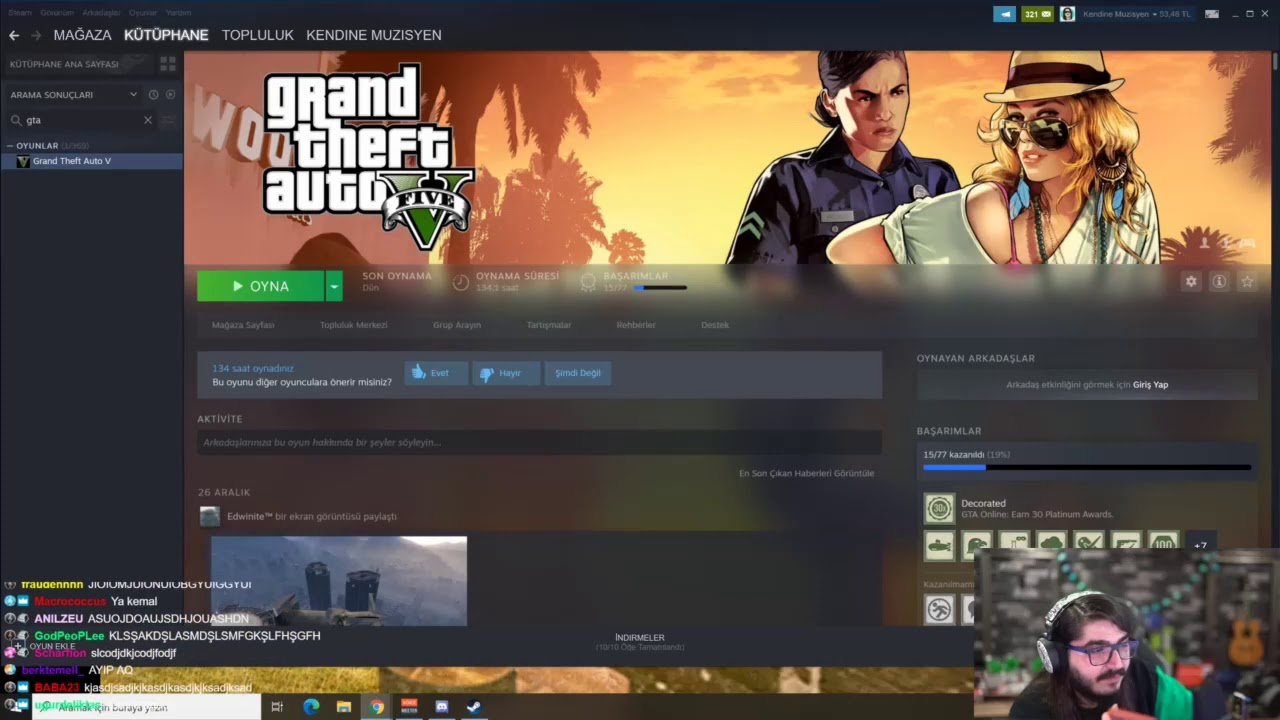Click the running man locked achievement

(x=939, y=609)
